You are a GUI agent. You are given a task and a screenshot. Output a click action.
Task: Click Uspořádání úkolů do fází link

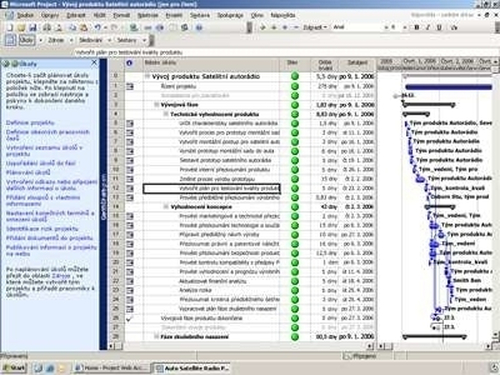click(41, 163)
